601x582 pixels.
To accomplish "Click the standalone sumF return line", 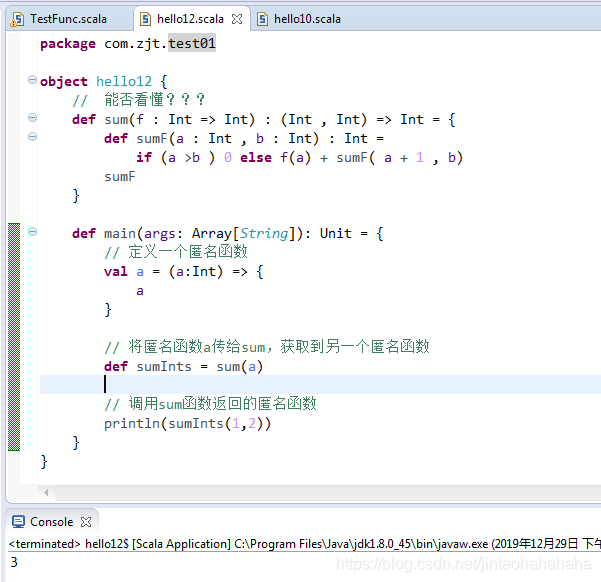I will pyautogui.click(x=120, y=176).
